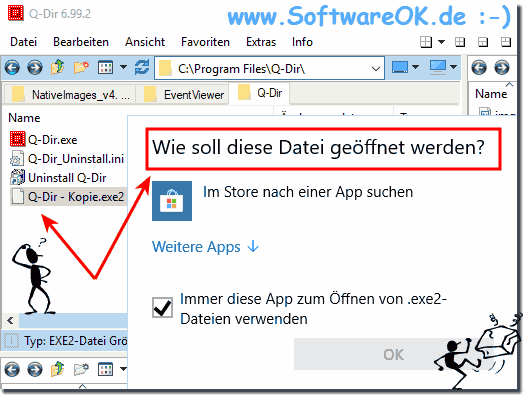Screen dimensions: 524x396
Task: Select the Q-Dir.exe file
Action: [x=44, y=140]
